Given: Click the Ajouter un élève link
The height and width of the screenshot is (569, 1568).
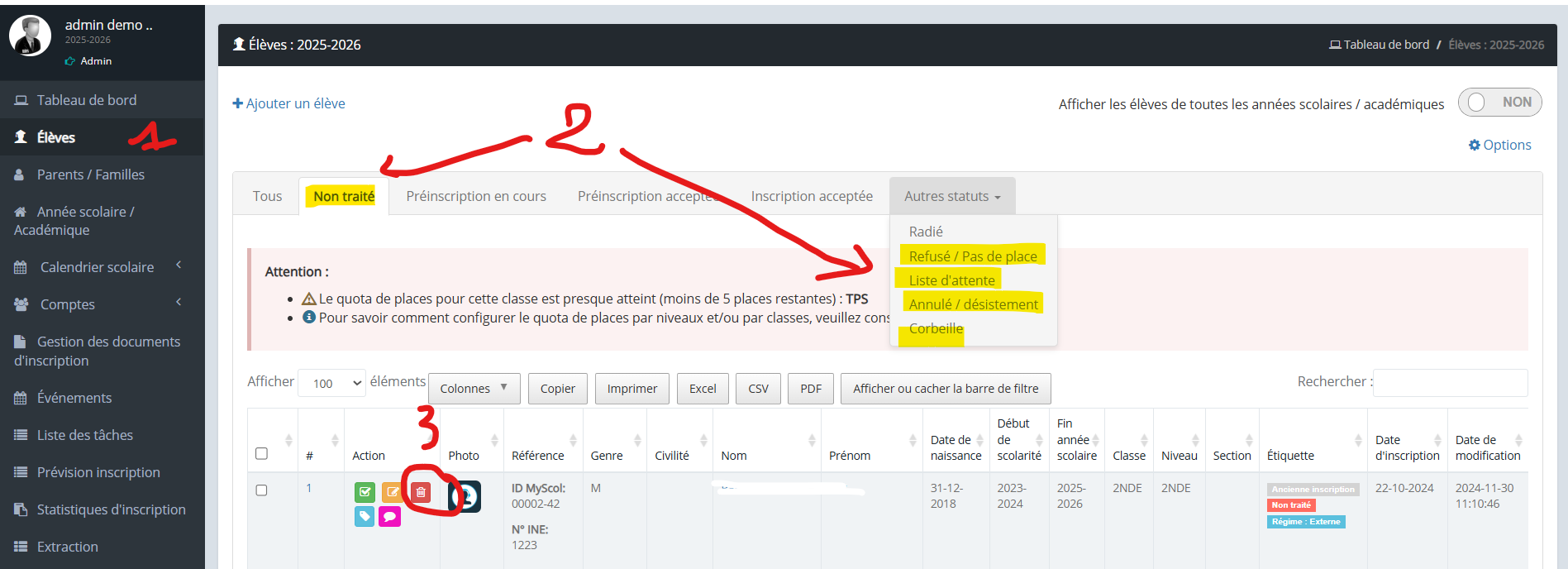Looking at the screenshot, I should 289,103.
